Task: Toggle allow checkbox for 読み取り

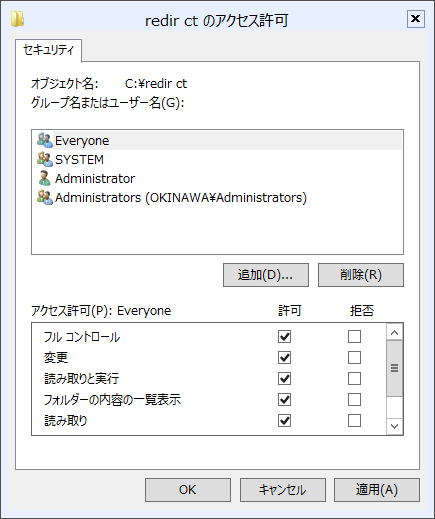Action: pos(284,421)
